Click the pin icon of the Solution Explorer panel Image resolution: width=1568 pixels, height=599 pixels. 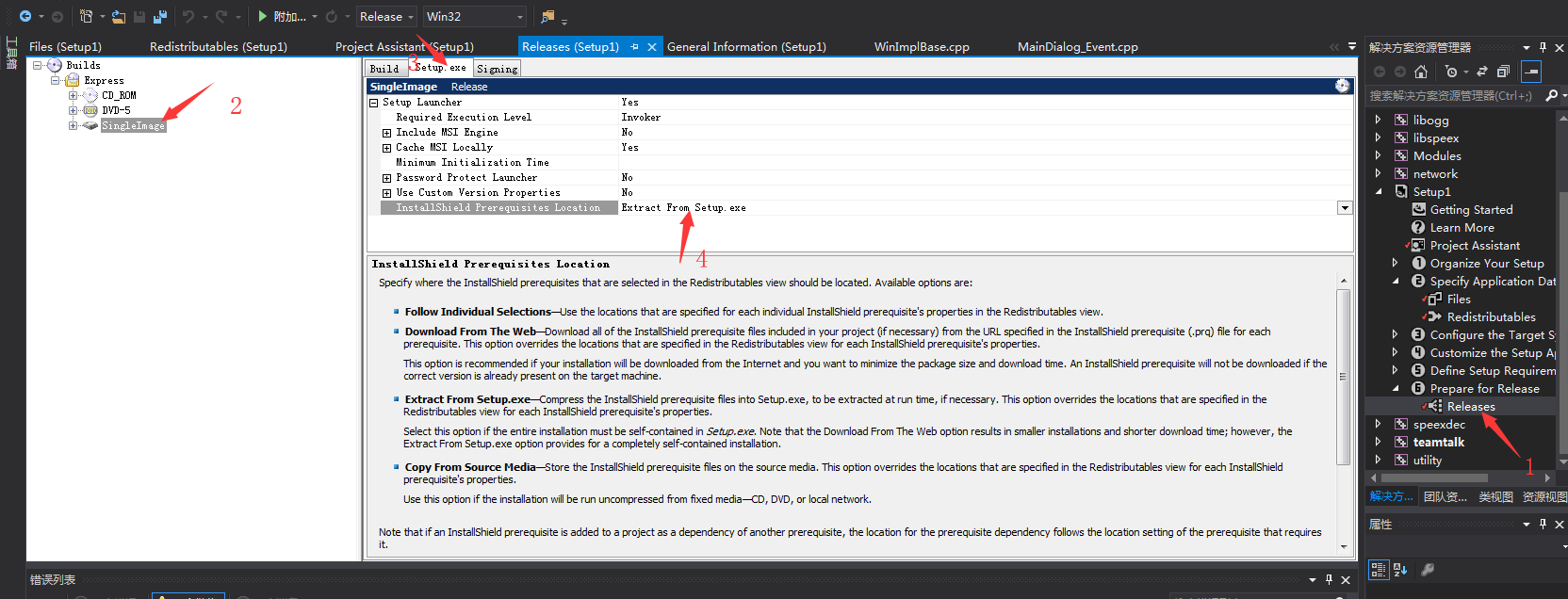coord(1543,47)
